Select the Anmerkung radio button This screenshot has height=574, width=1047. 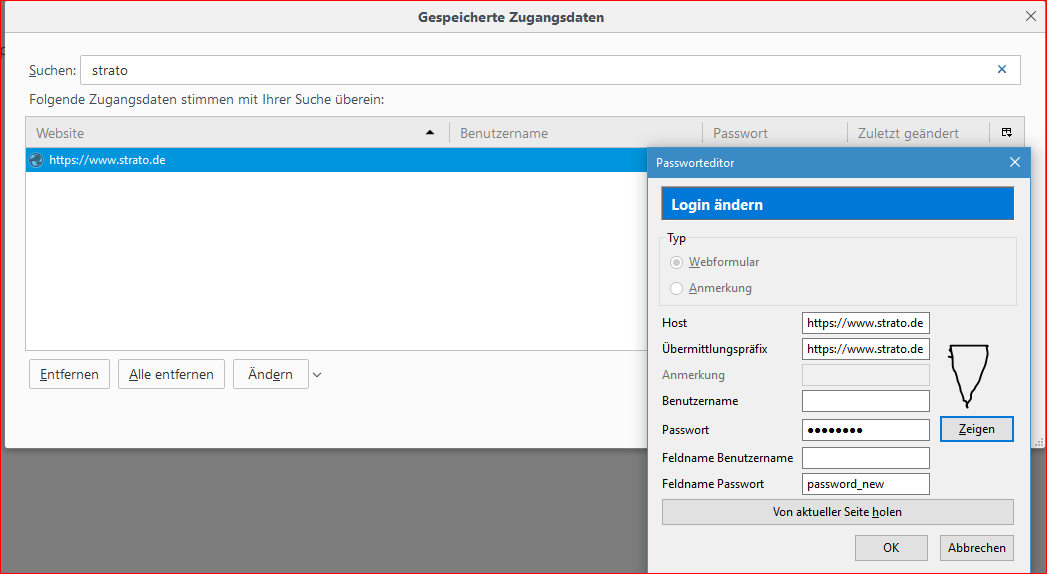click(x=676, y=288)
